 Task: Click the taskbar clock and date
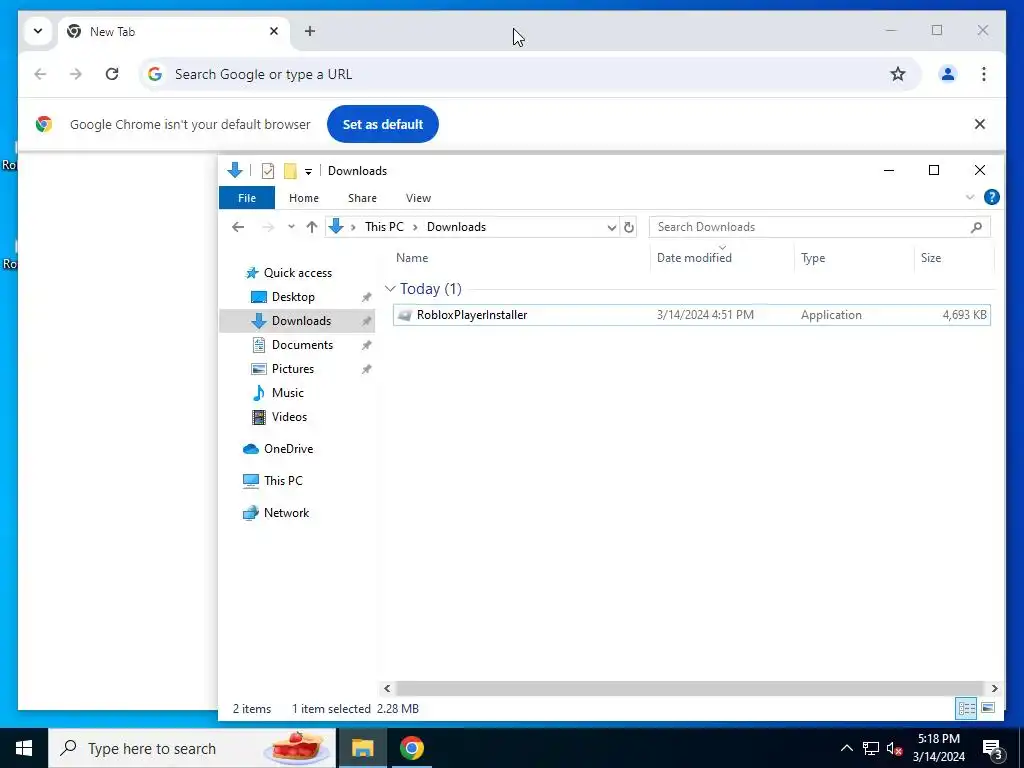coord(938,748)
